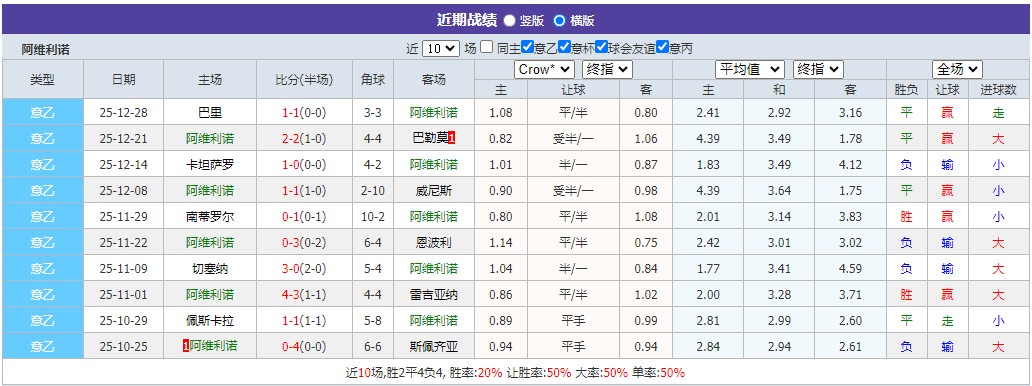Click the date 25-12-21

(124, 138)
